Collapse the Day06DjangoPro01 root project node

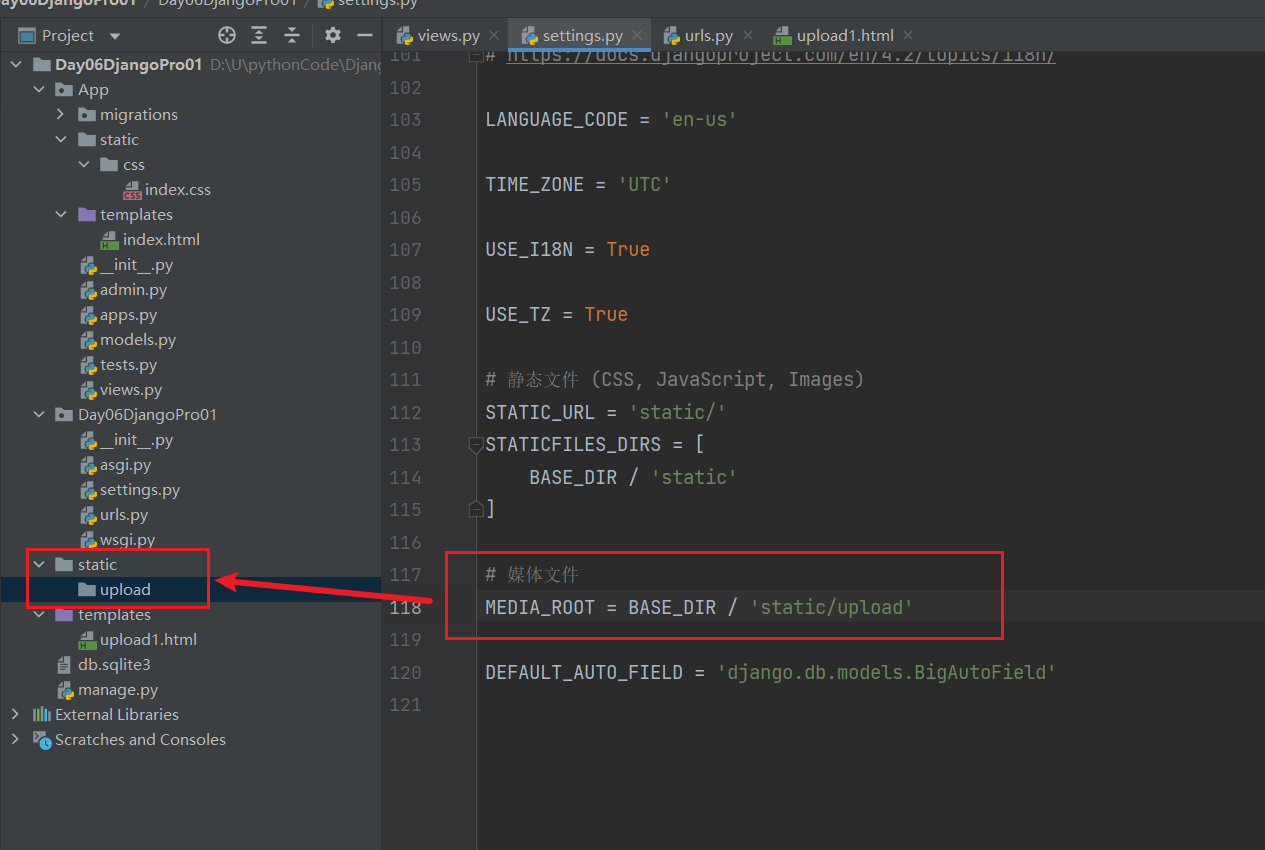click(16, 65)
